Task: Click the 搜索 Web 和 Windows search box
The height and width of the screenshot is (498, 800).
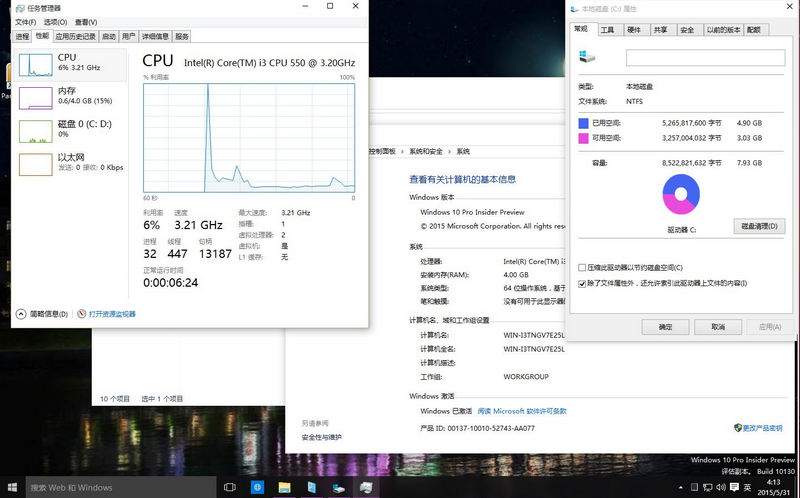Action: pos(120,487)
